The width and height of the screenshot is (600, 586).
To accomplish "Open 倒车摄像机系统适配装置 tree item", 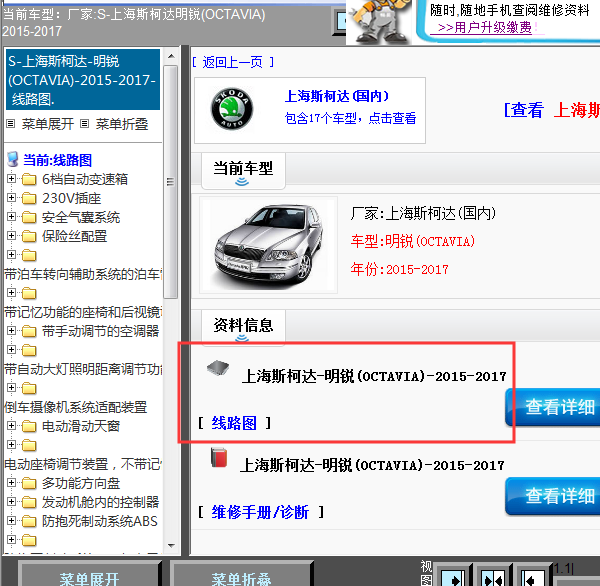I will pyautogui.click(x=76, y=407).
